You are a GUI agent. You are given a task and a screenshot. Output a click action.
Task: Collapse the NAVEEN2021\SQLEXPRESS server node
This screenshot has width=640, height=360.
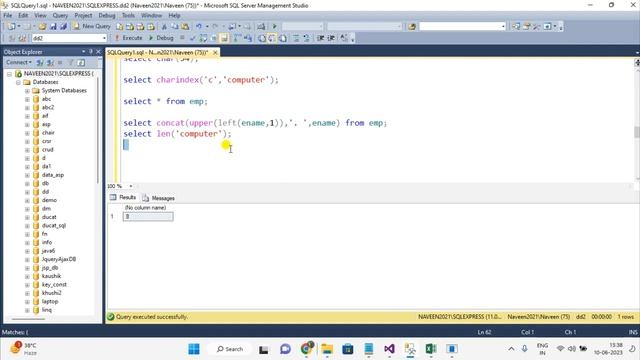(9, 74)
